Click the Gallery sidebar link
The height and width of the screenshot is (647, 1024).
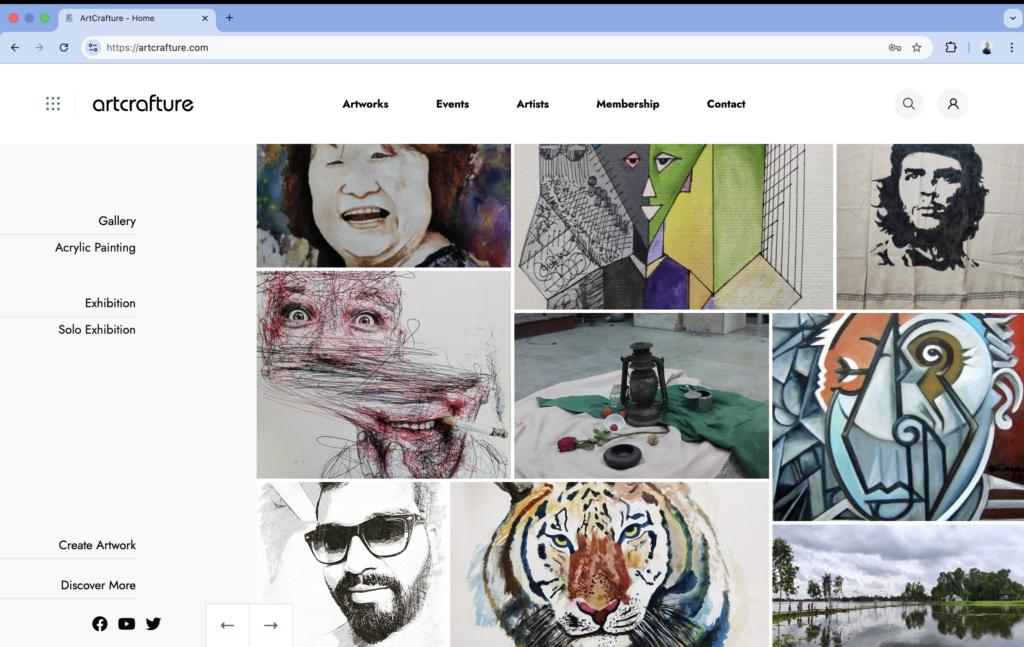point(117,221)
